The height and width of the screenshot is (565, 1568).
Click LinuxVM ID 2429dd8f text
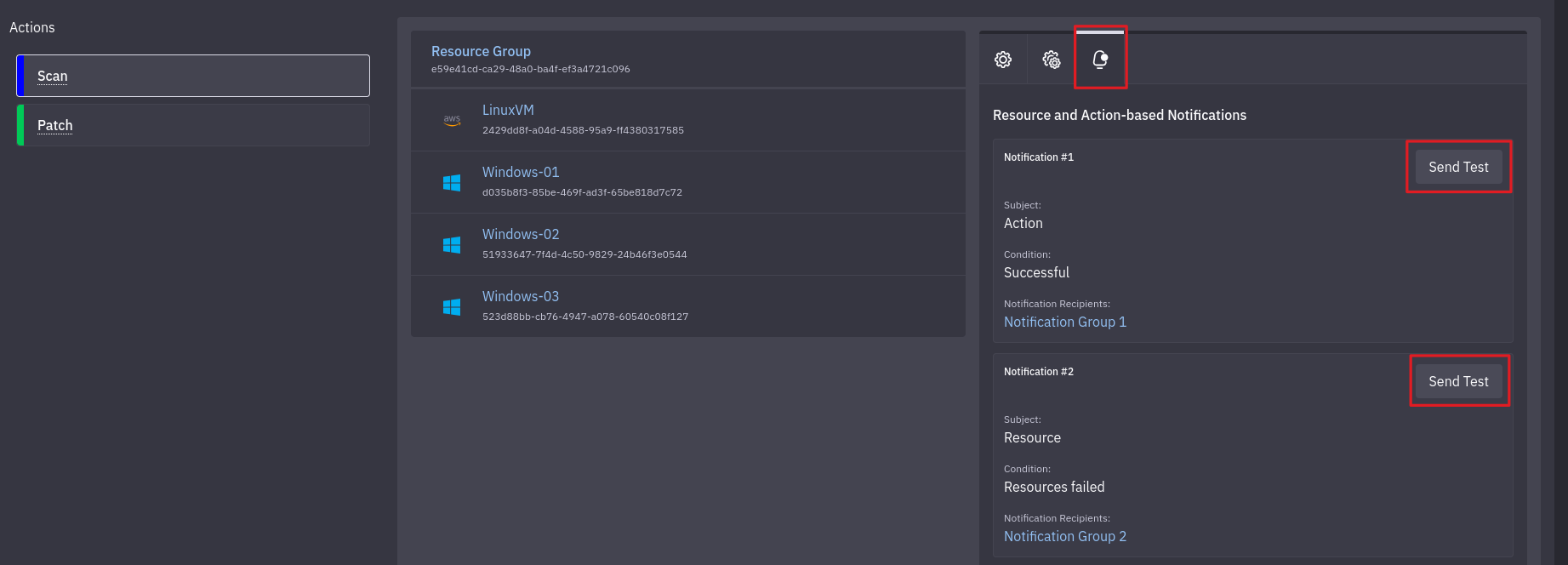(583, 130)
